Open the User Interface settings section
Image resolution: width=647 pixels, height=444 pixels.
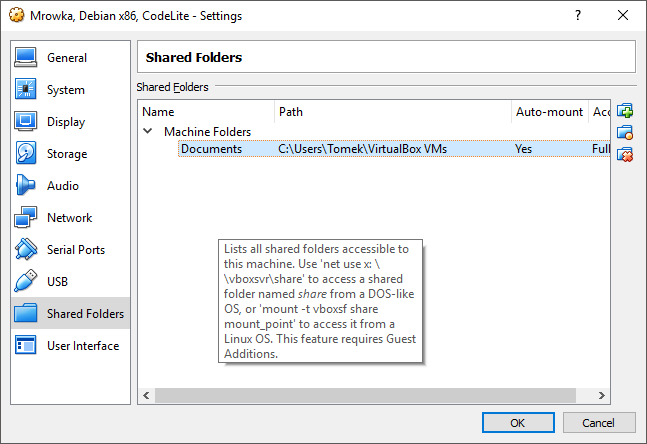(82, 346)
